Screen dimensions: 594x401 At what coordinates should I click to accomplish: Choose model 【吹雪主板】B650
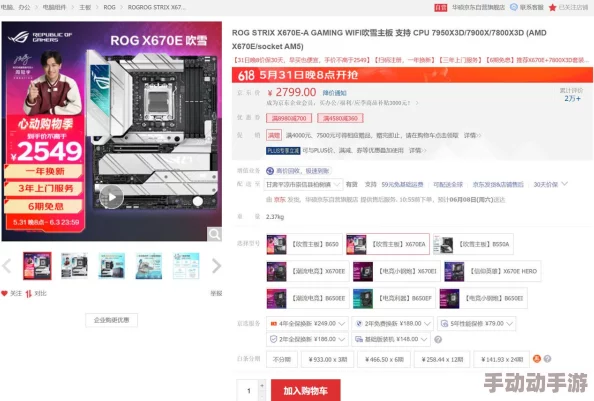coord(304,244)
